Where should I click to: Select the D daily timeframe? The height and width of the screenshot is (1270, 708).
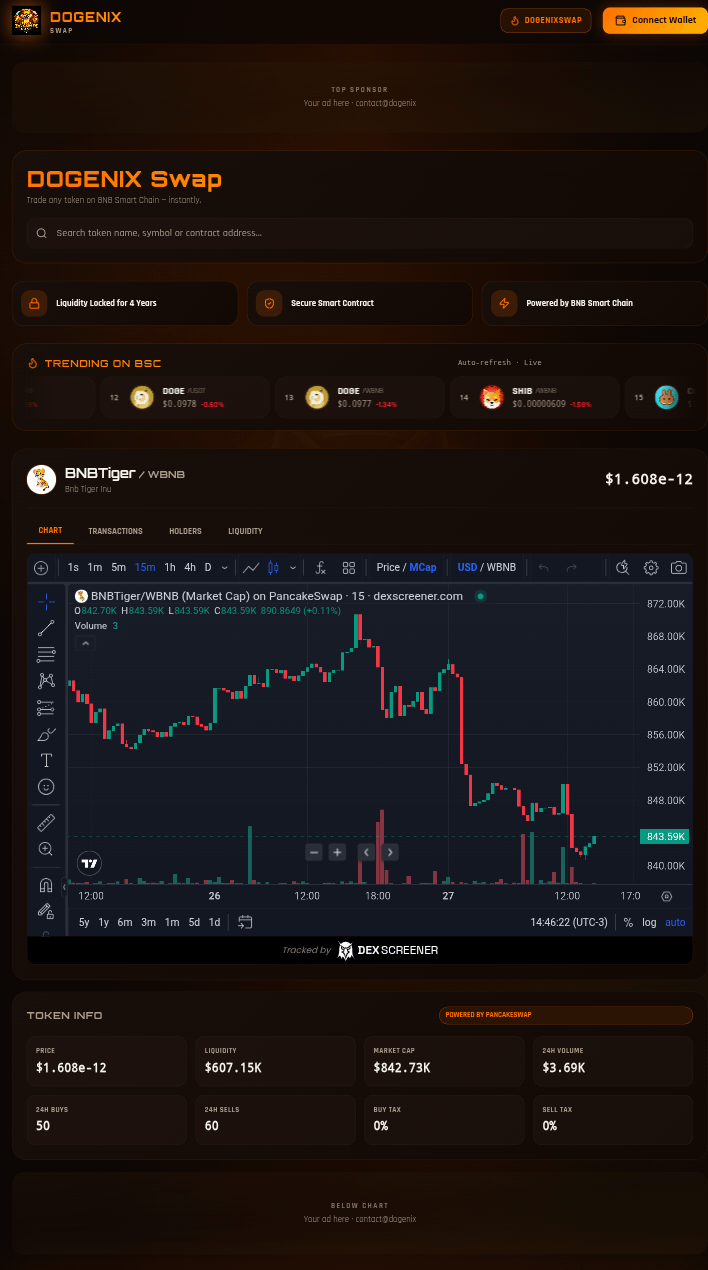pos(208,568)
